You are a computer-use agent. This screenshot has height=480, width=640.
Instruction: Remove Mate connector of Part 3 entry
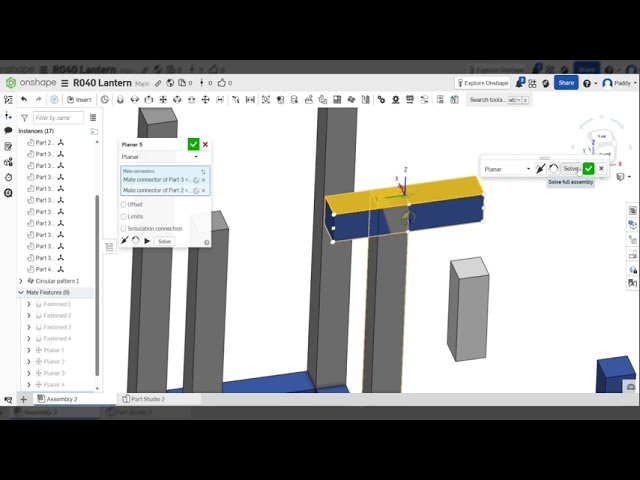(x=203, y=180)
